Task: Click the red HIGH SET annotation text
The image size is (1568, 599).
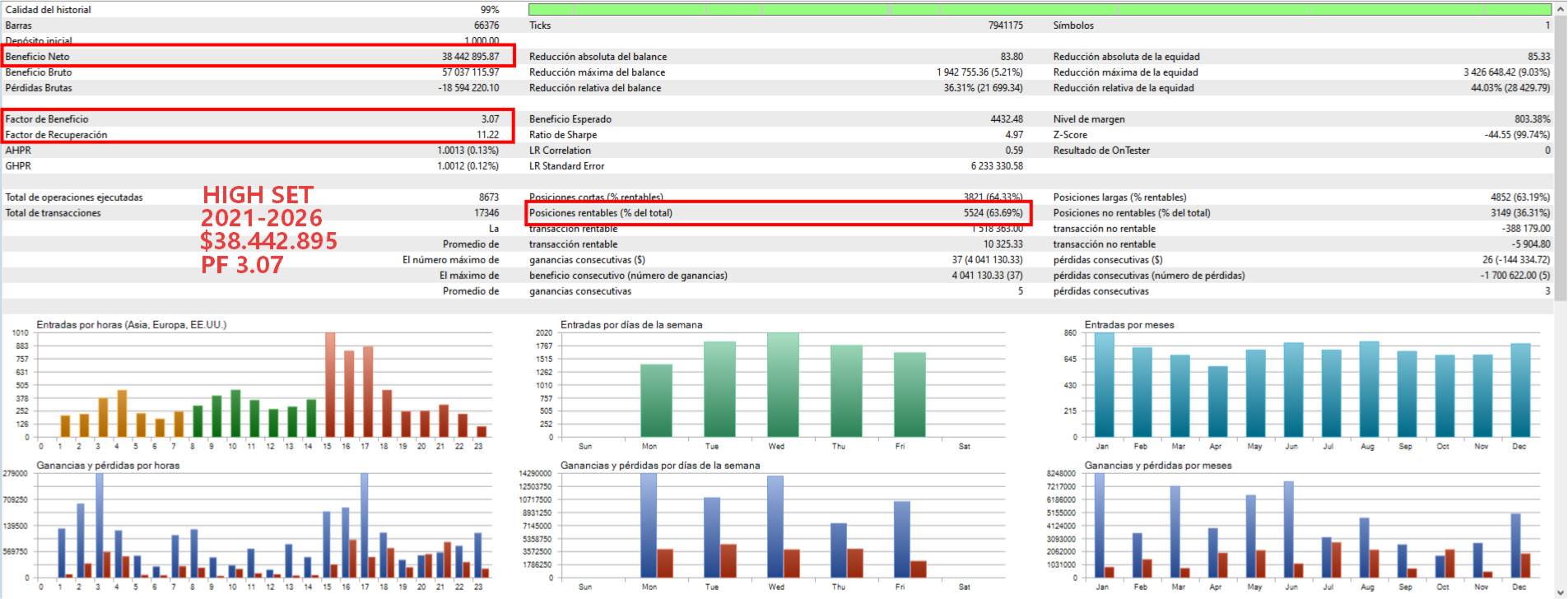Action: (x=258, y=195)
